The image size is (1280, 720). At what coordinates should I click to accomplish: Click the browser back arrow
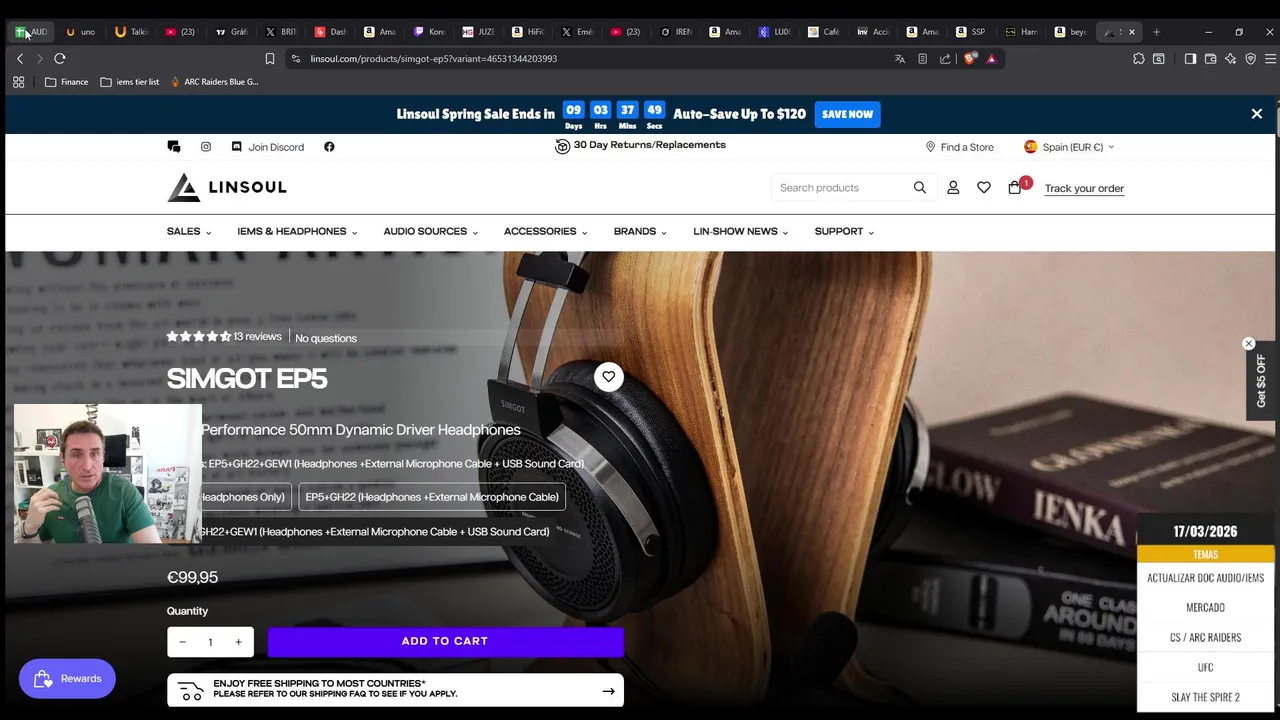[20, 59]
